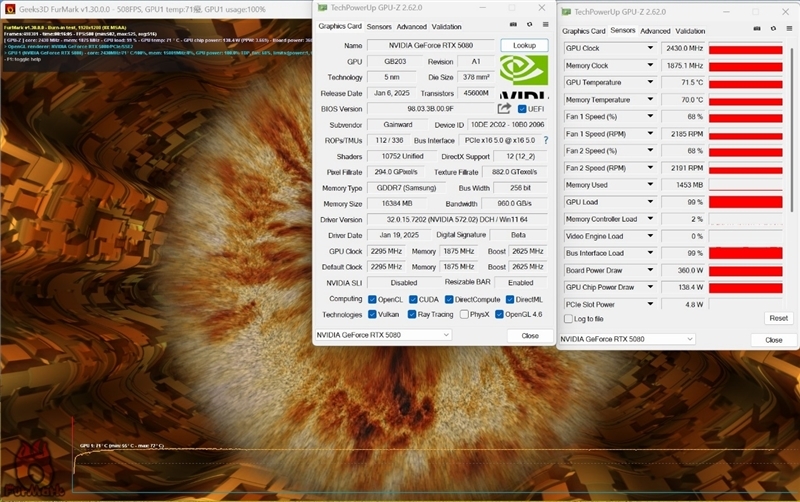Click GPU-Z app icon in Graphics Card title bar
800x502 pixels.
tap(322, 8)
